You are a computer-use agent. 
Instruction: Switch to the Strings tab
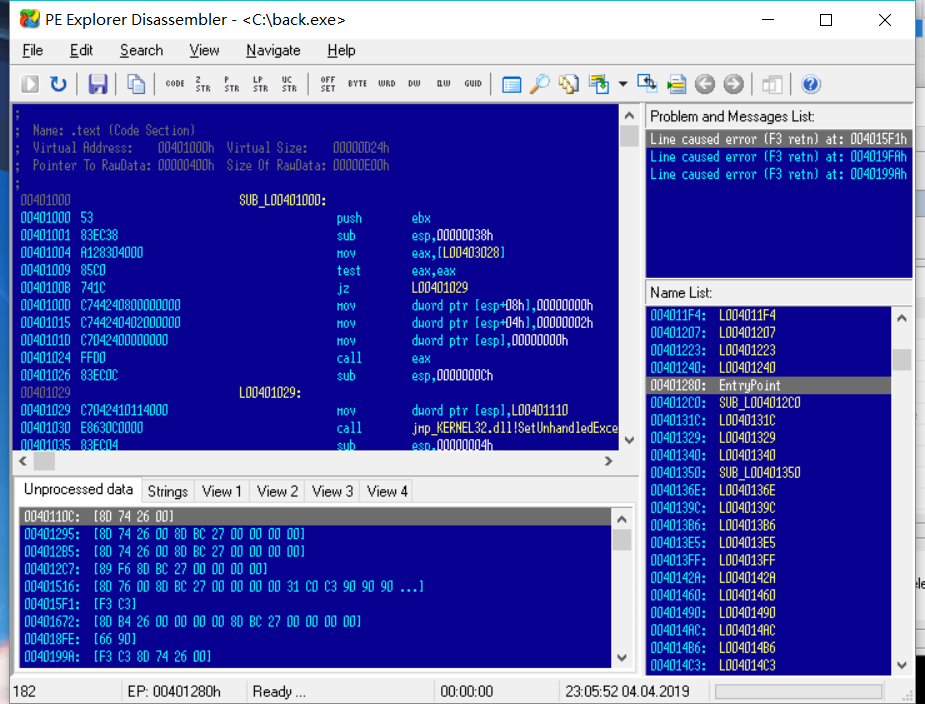(168, 491)
